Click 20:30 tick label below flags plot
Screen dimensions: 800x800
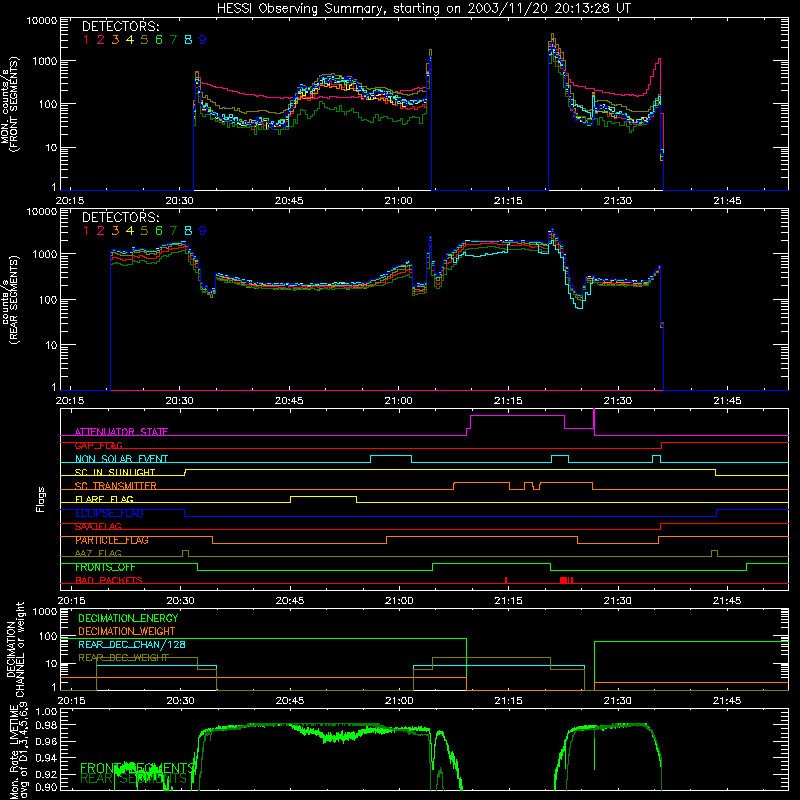(x=181, y=601)
